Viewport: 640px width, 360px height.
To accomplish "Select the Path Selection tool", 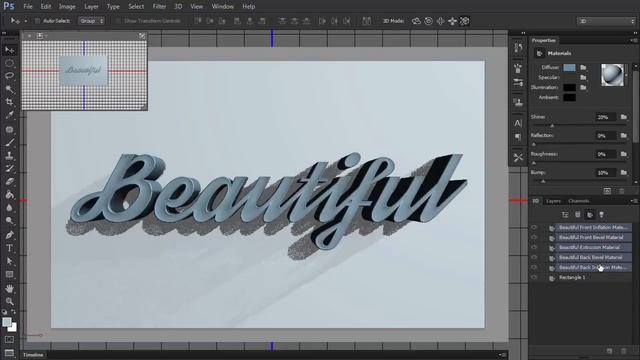I will click(x=9, y=261).
